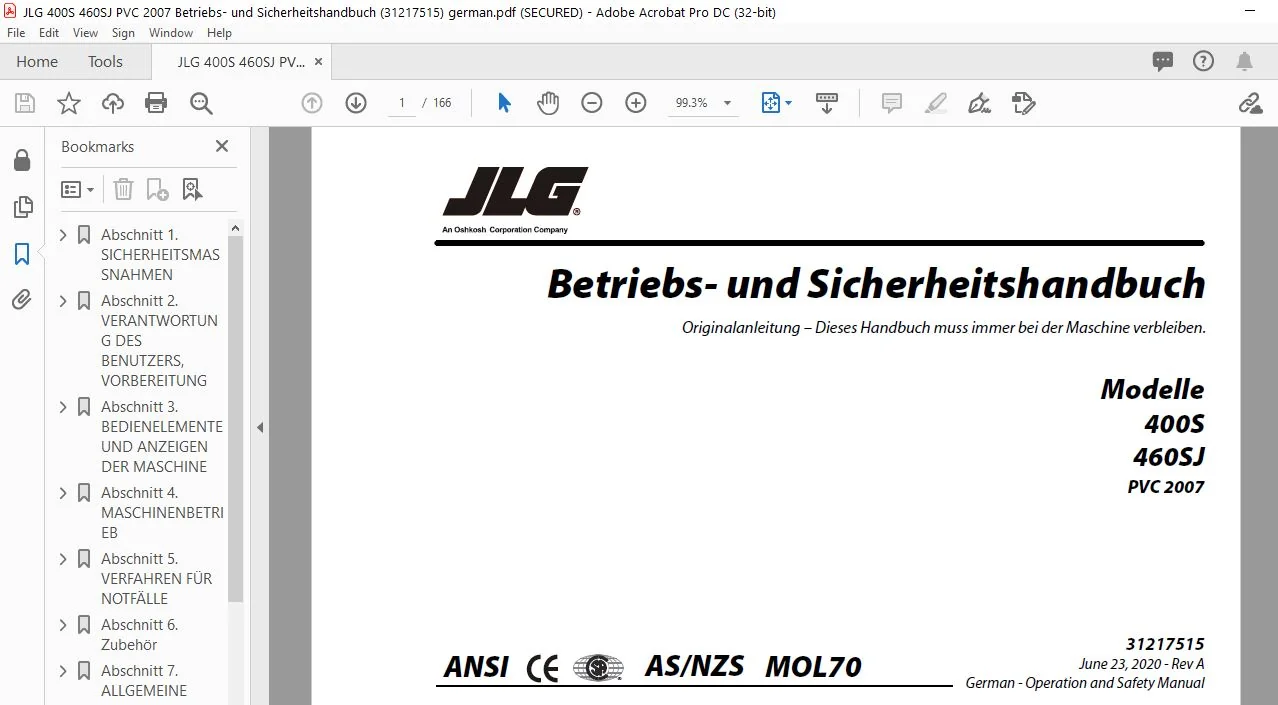Open Abschnitt 7 ALLGEMEINE bookmark
Viewport: 1278px width, 705px height.
coord(144,681)
